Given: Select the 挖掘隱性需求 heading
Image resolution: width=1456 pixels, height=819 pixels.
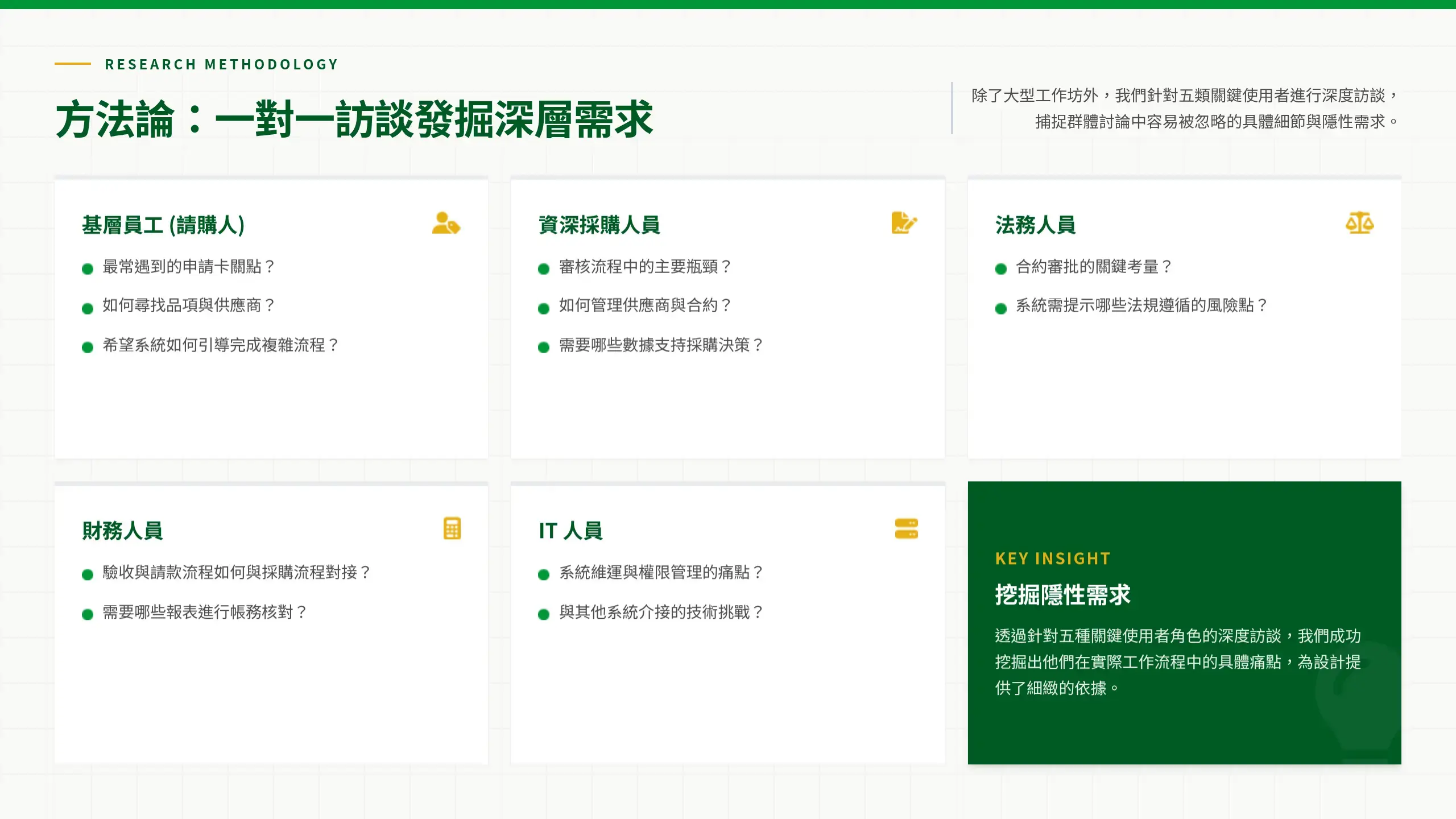Looking at the screenshot, I should (1062, 595).
